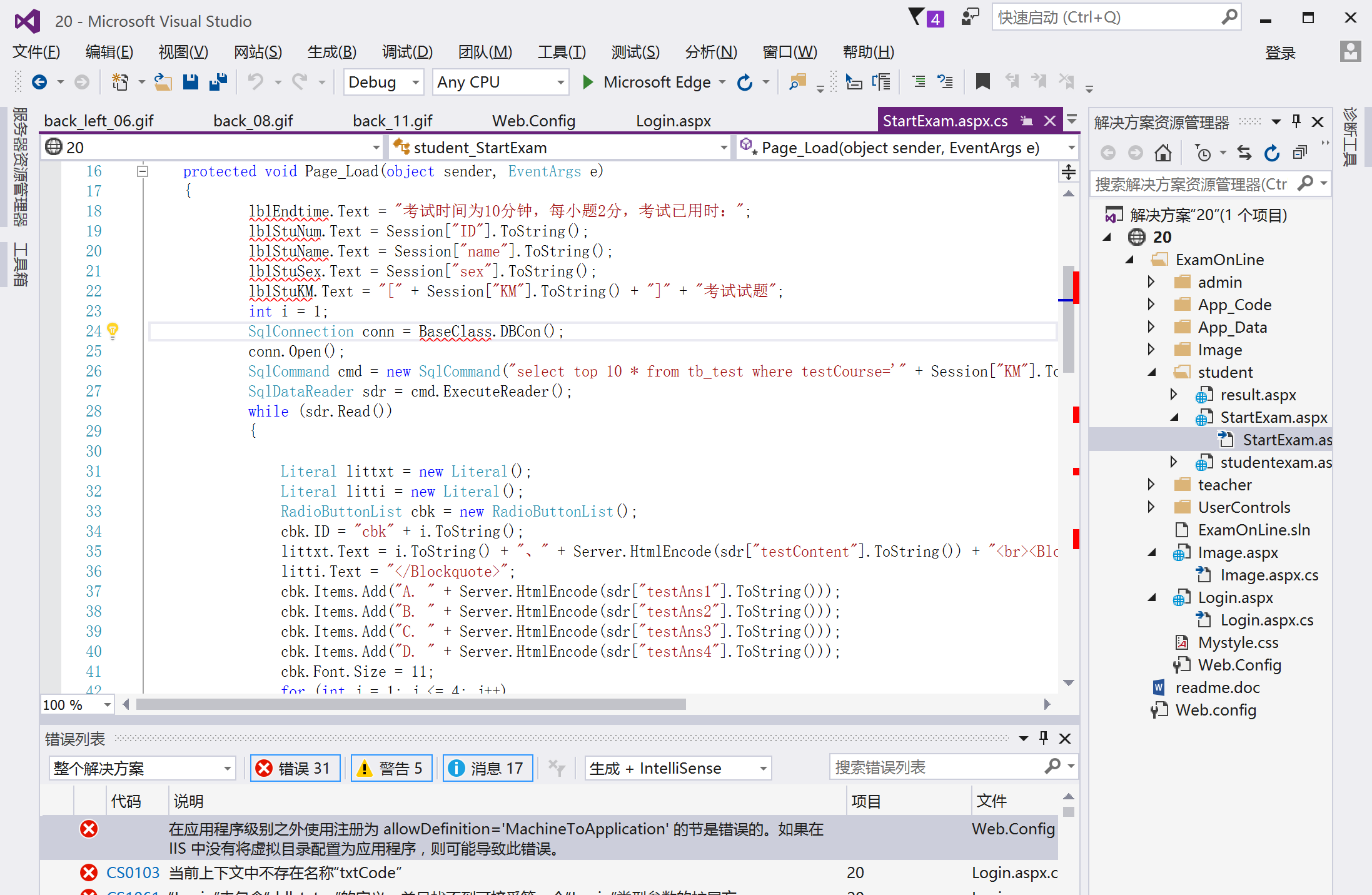Open the 工具(T) menu
Screen dimensions: 1372x895
[562, 52]
